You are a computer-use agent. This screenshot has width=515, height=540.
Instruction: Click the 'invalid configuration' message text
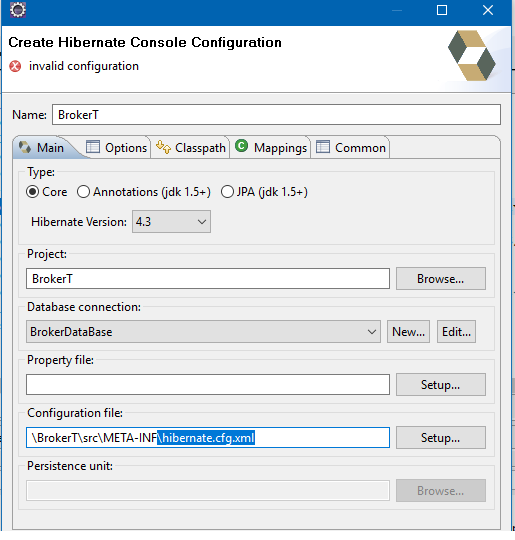(84, 66)
